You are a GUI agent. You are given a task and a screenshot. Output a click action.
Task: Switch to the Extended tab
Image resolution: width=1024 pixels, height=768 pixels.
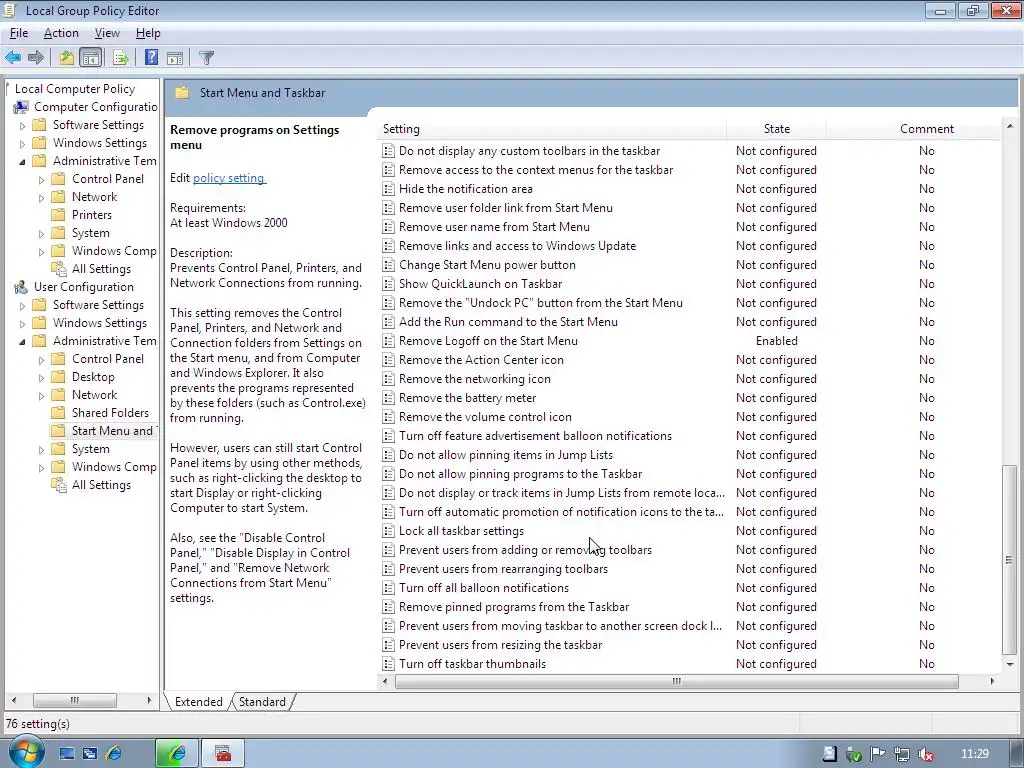coord(199,701)
